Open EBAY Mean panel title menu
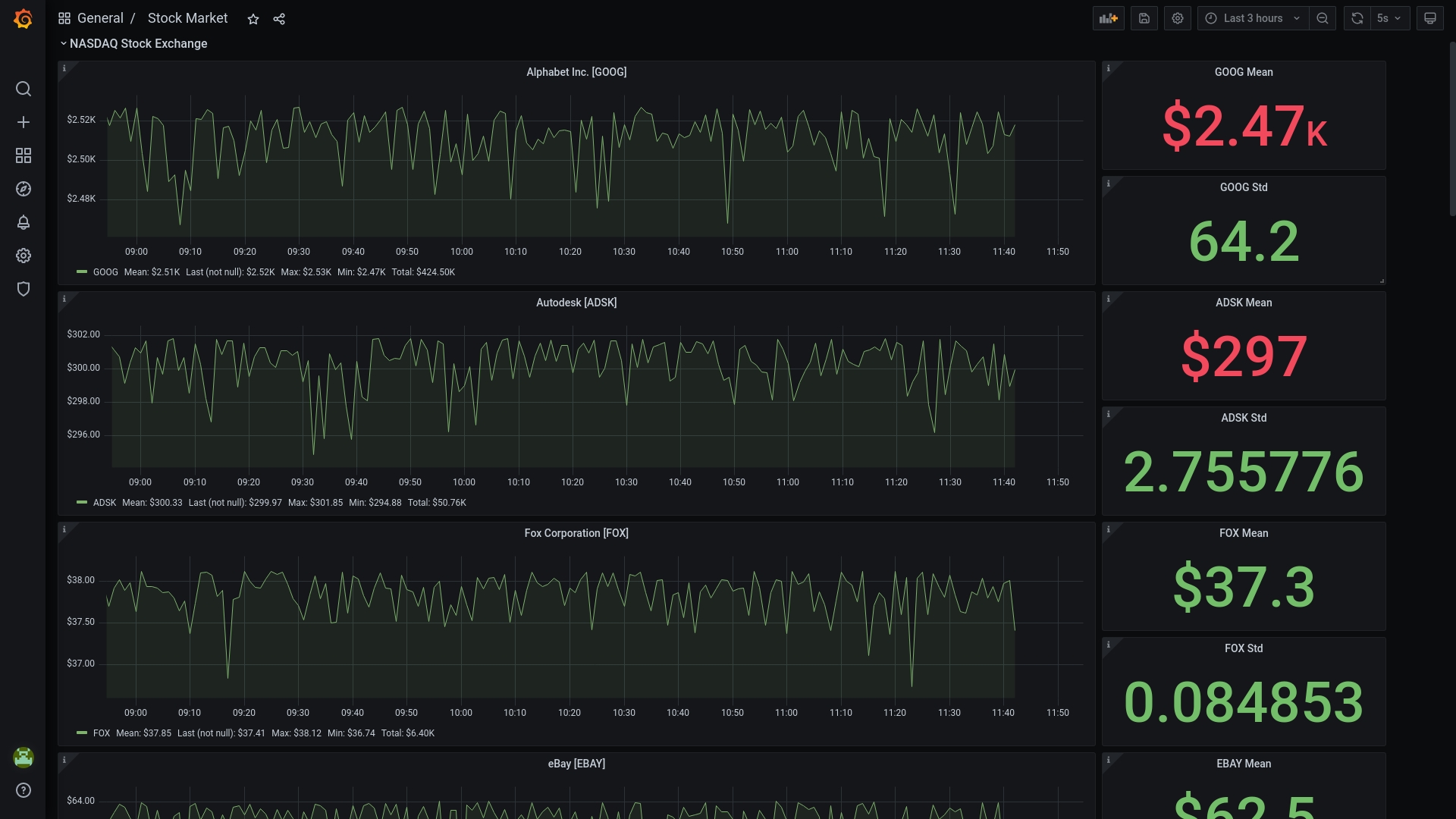 click(x=1244, y=764)
